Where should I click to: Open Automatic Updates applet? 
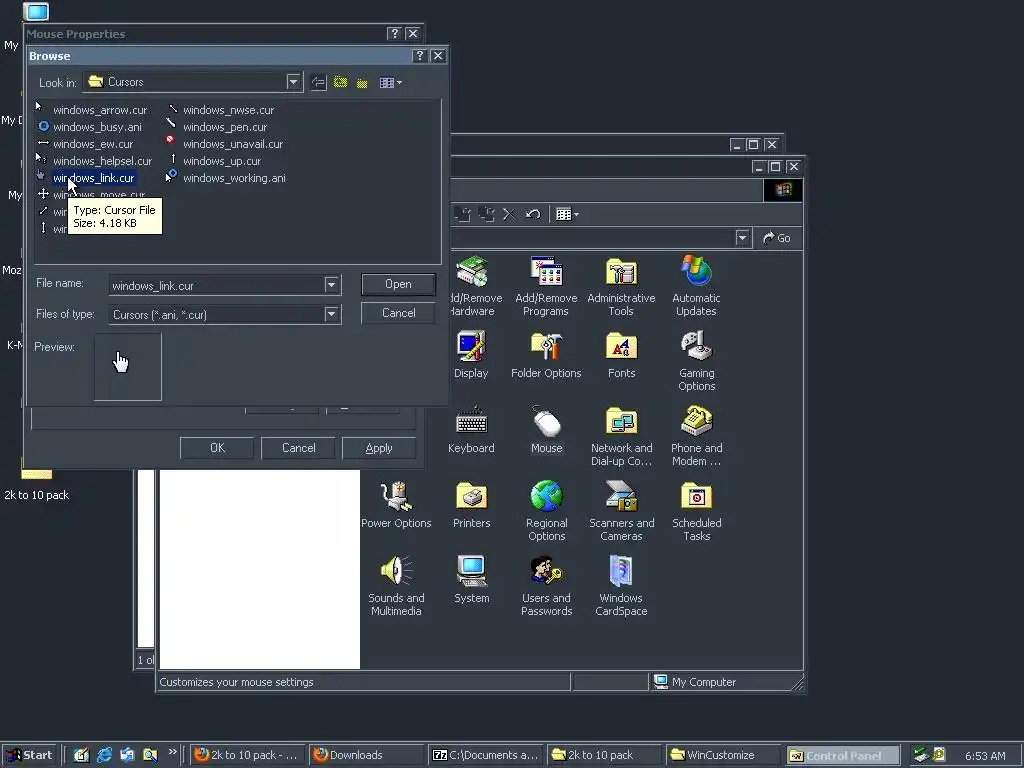click(x=696, y=286)
